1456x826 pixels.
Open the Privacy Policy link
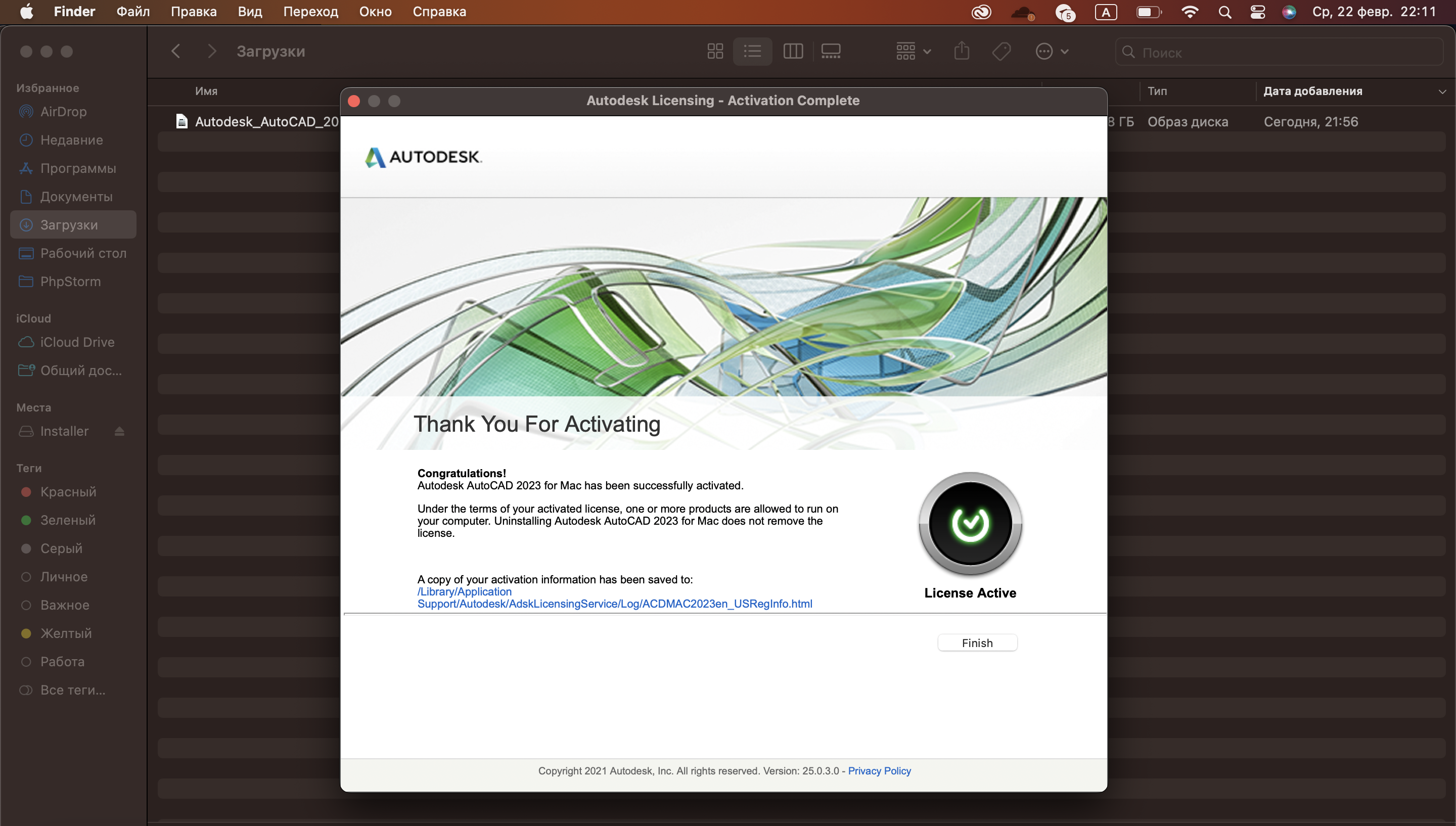(879, 770)
